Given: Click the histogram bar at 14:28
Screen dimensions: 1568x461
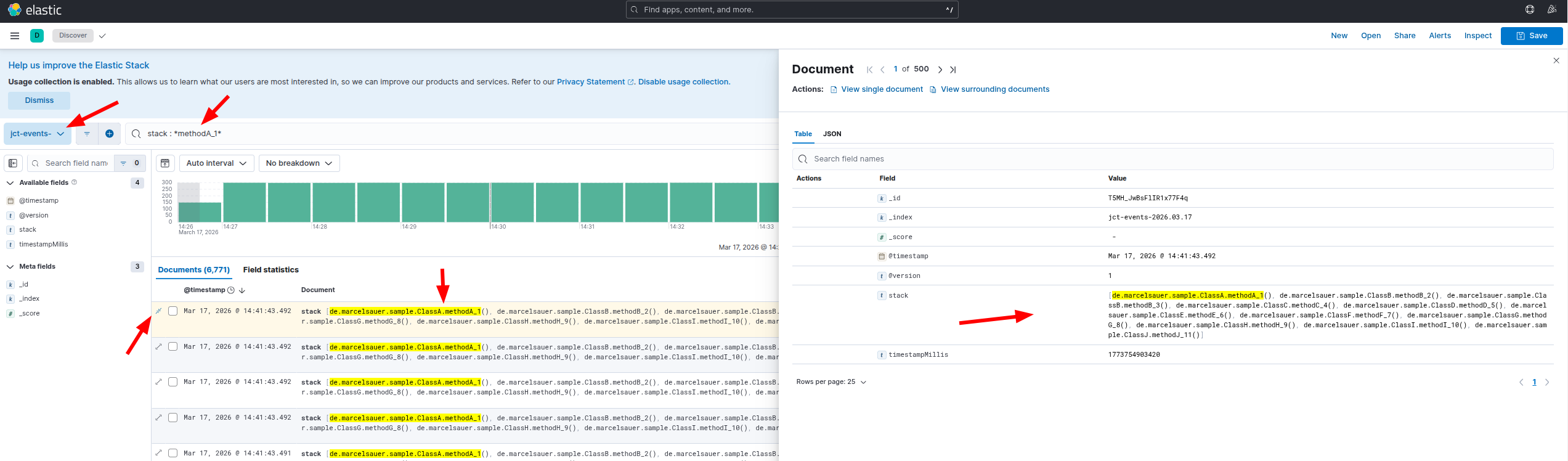Looking at the screenshot, I should pos(334,202).
